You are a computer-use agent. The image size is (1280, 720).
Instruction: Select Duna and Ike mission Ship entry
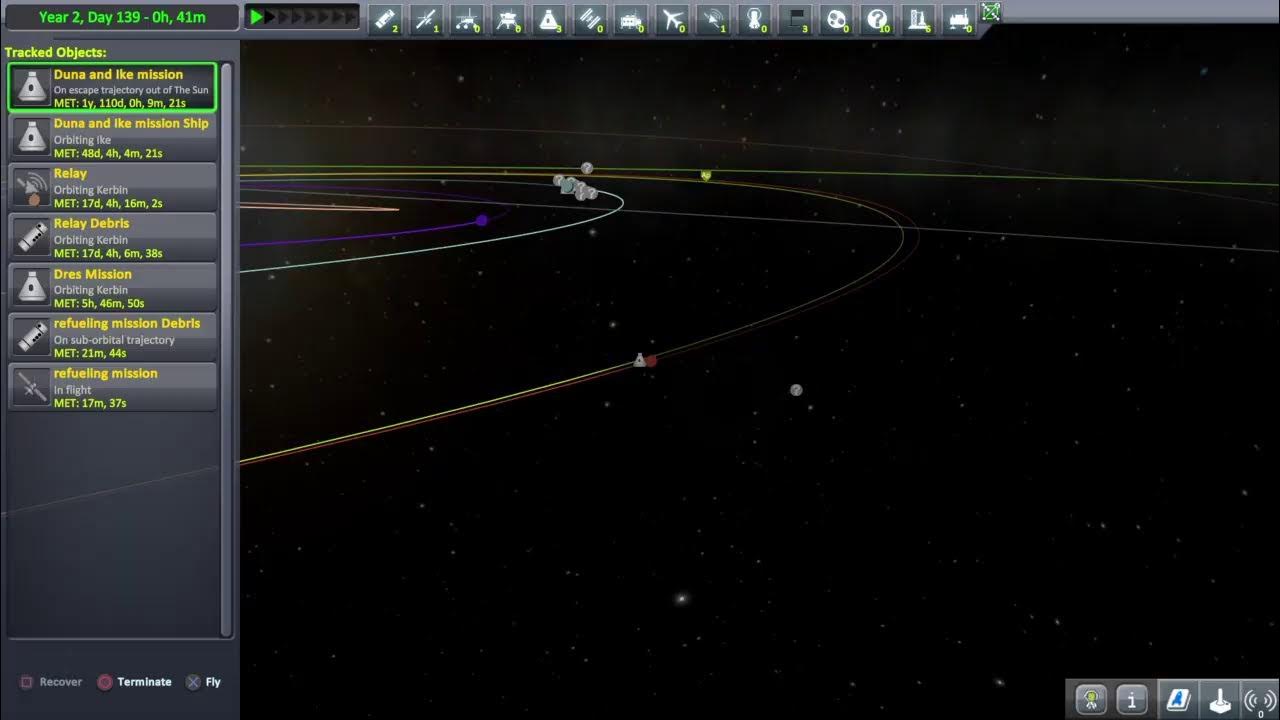coord(112,137)
